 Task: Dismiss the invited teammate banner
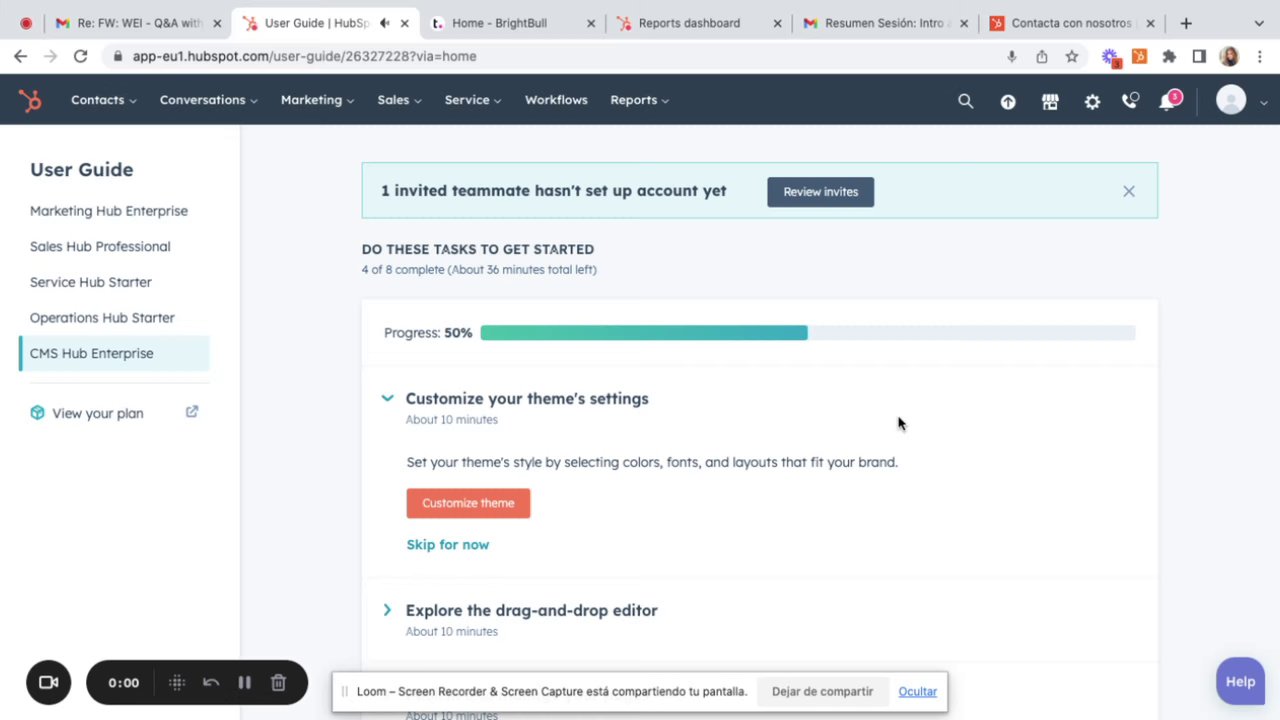pos(1129,191)
